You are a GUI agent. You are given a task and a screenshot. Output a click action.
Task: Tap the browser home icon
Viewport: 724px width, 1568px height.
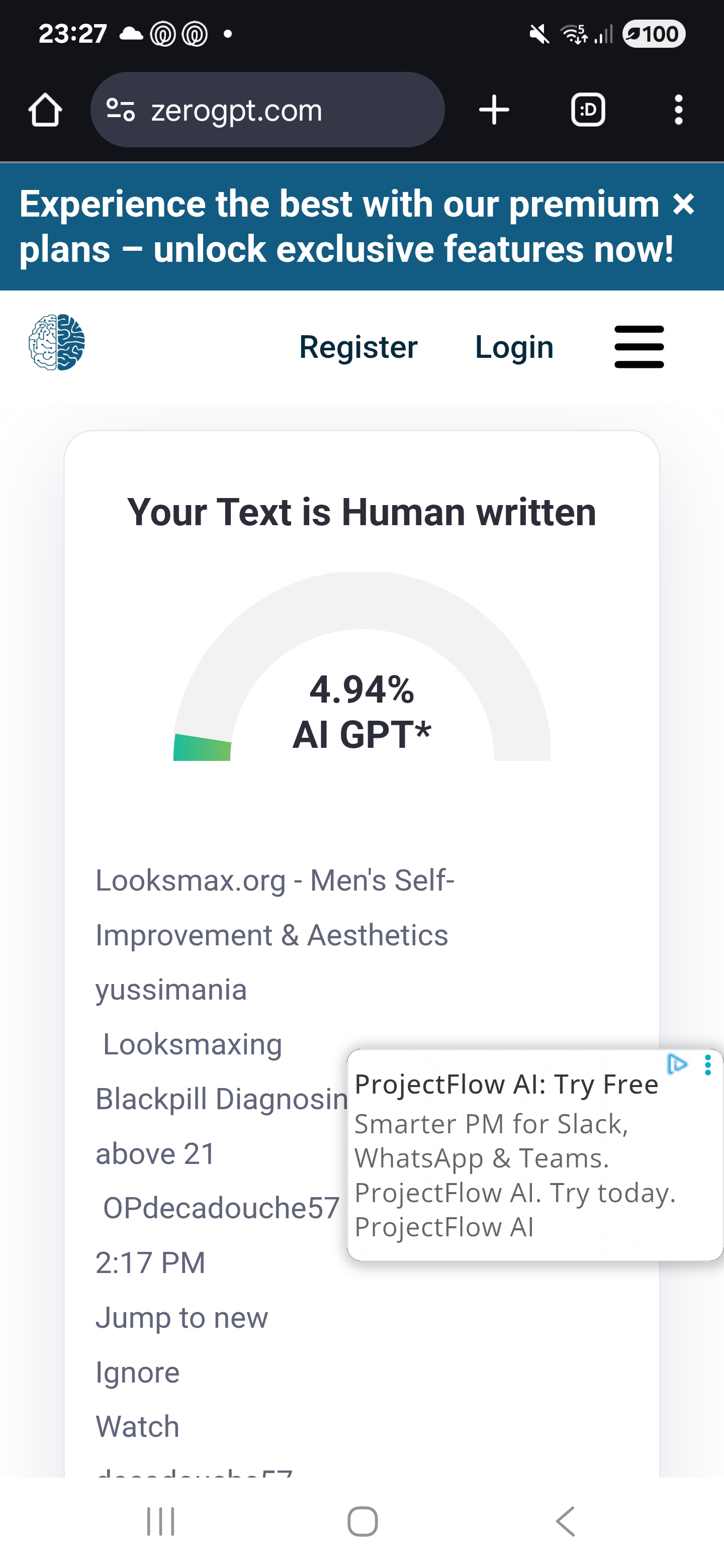[45, 110]
